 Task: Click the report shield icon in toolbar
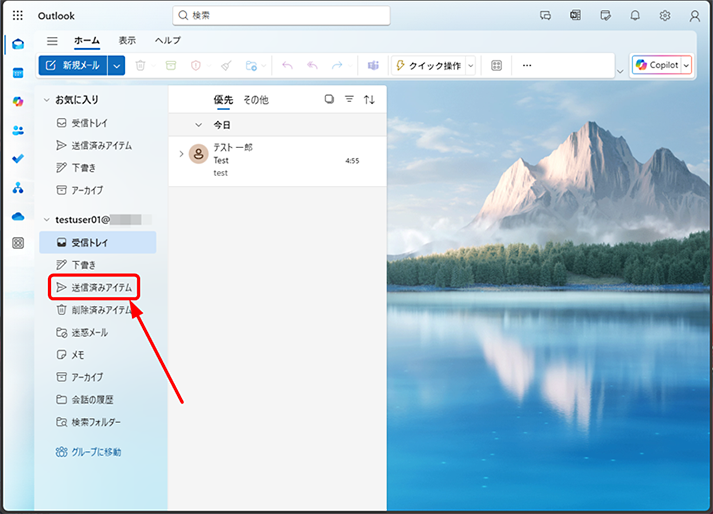[196, 66]
